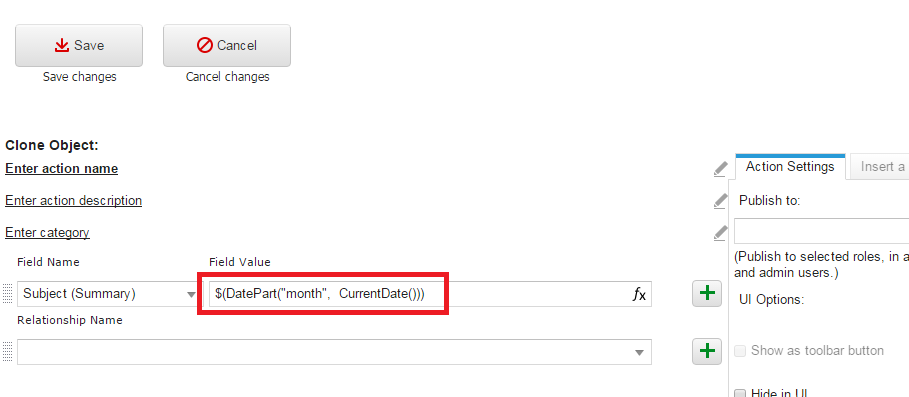Click the pencil icon beside Enter category
The width and height of the screenshot is (909, 397).
tap(719, 233)
